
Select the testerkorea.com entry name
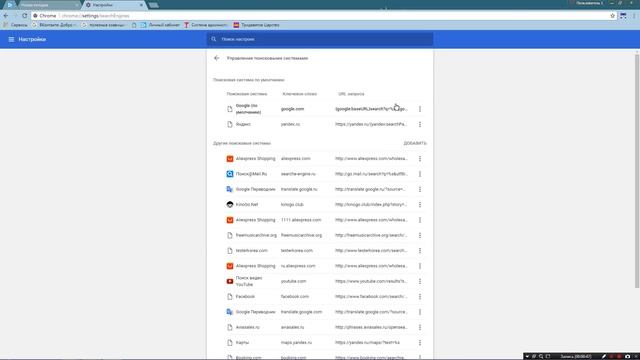(x=251, y=250)
